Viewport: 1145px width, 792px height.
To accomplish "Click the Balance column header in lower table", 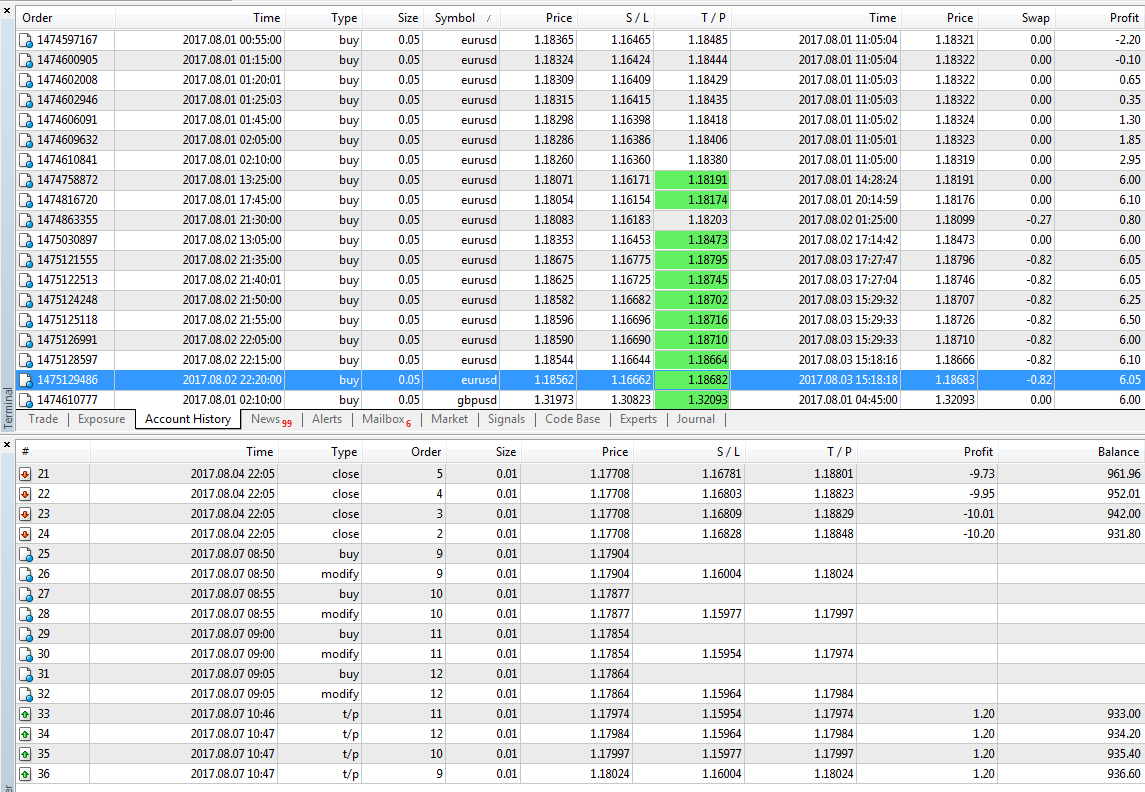I will pyautogui.click(x=1071, y=452).
